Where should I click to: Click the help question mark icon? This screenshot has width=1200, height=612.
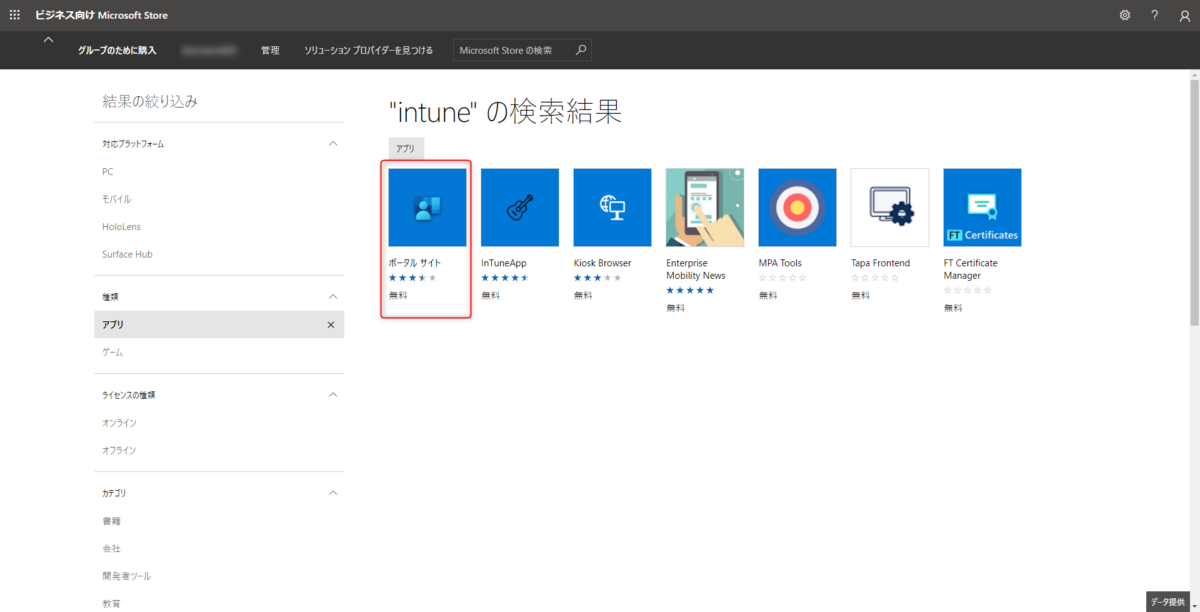pyautogui.click(x=1154, y=15)
